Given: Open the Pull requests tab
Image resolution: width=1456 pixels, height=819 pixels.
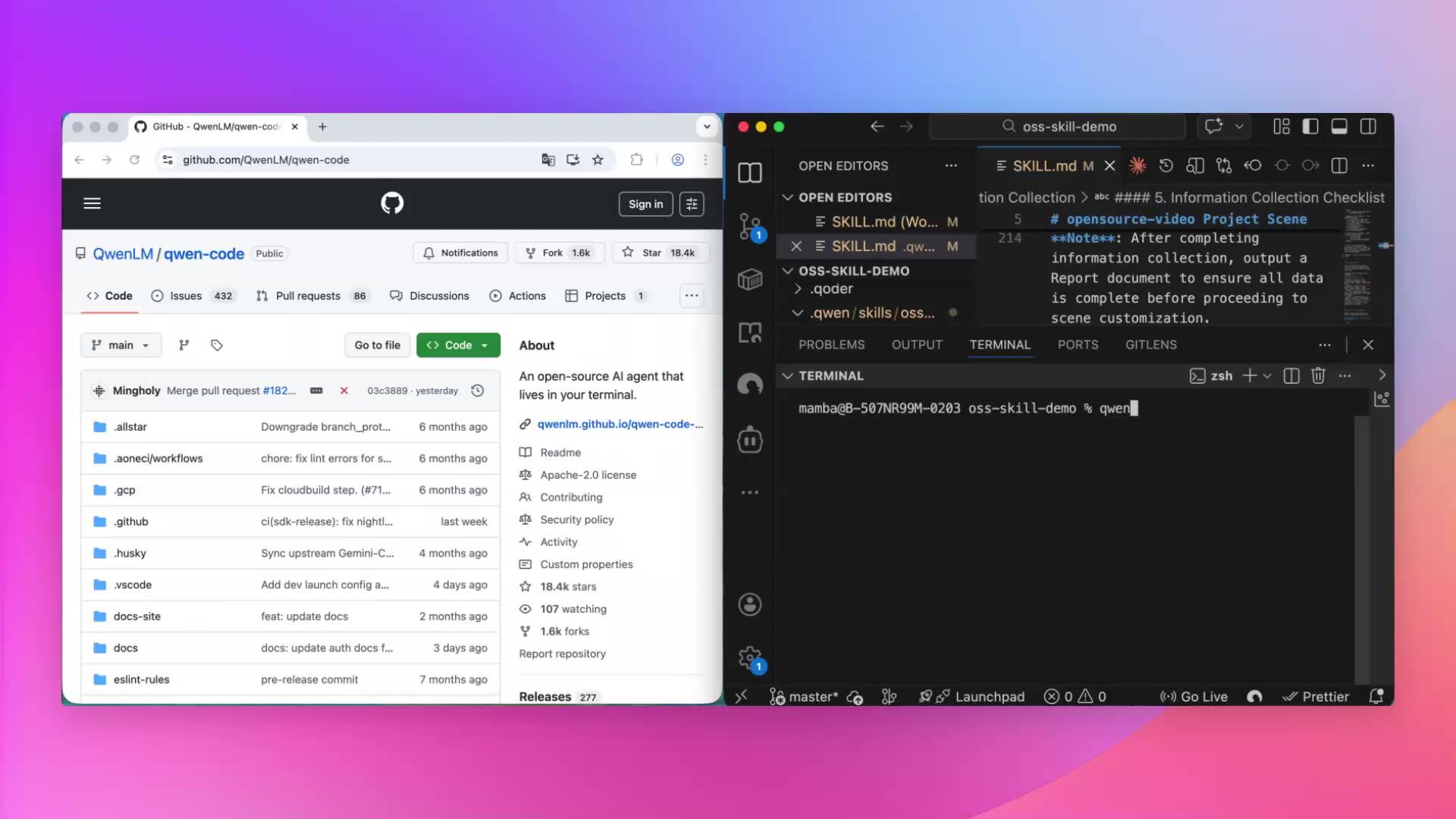Looking at the screenshot, I should tap(308, 296).
